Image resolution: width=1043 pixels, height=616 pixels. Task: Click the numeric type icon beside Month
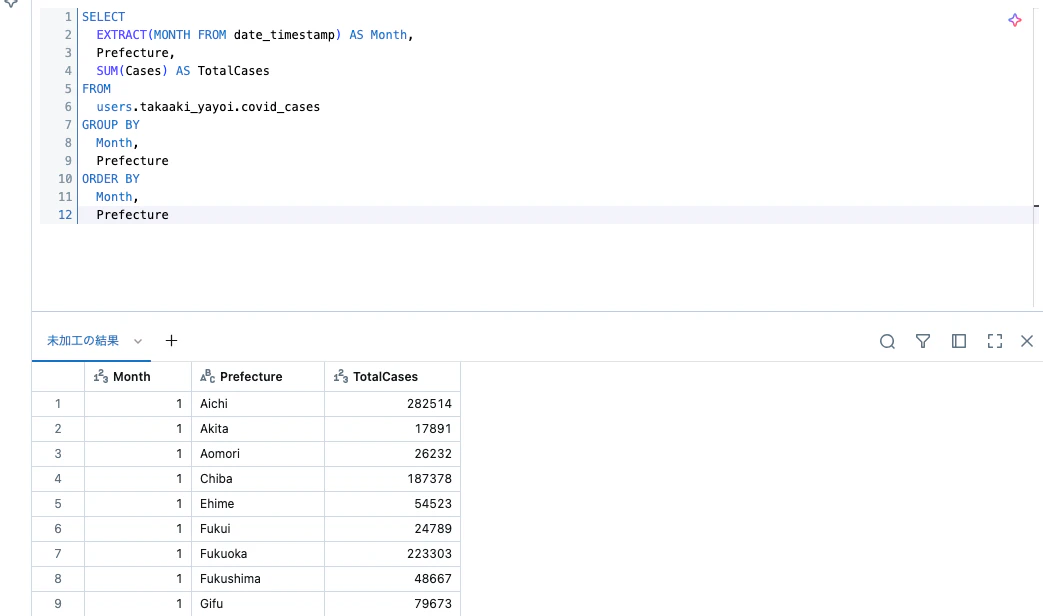(x=100, y=377)
